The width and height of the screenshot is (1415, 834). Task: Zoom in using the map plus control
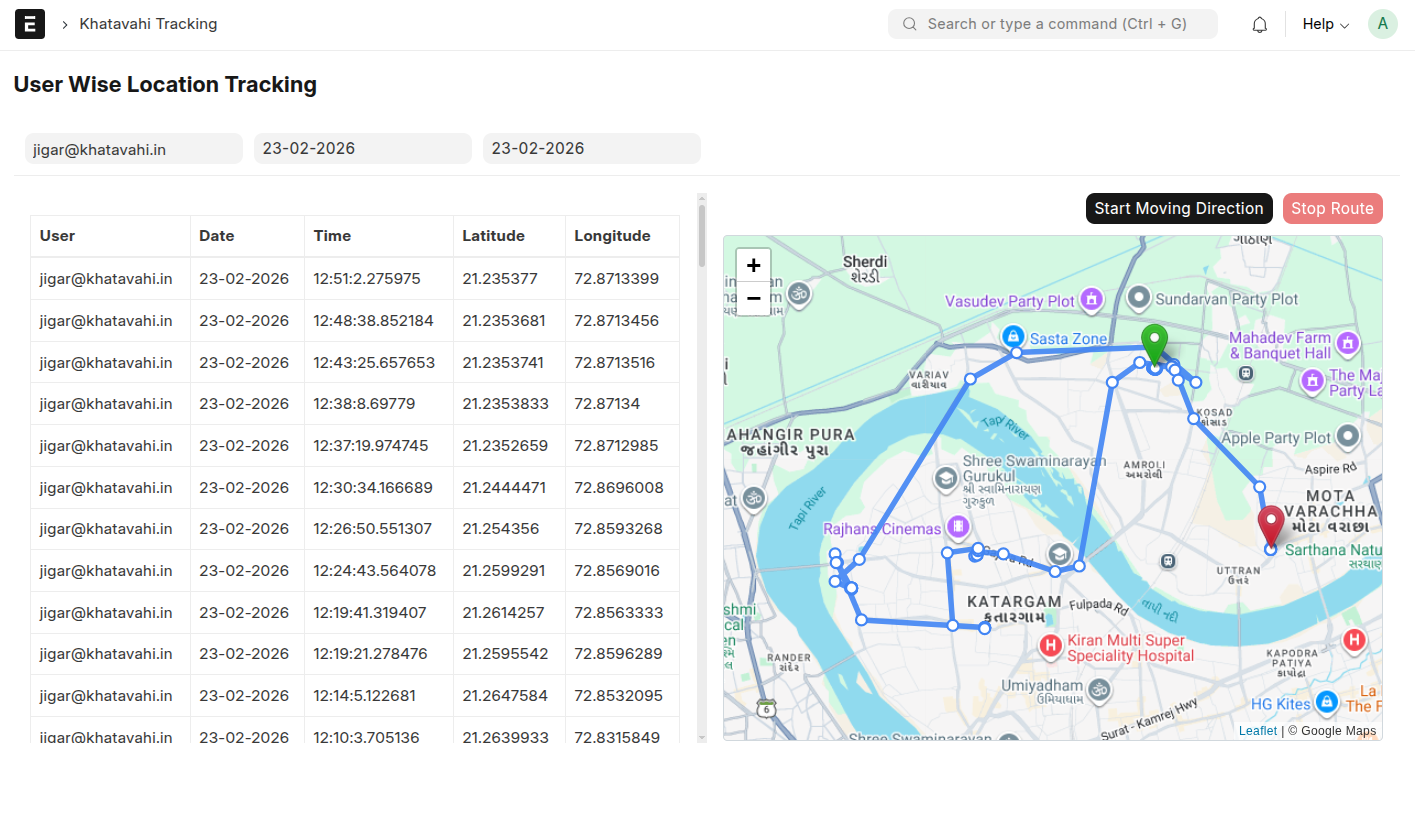pos(753,265)
